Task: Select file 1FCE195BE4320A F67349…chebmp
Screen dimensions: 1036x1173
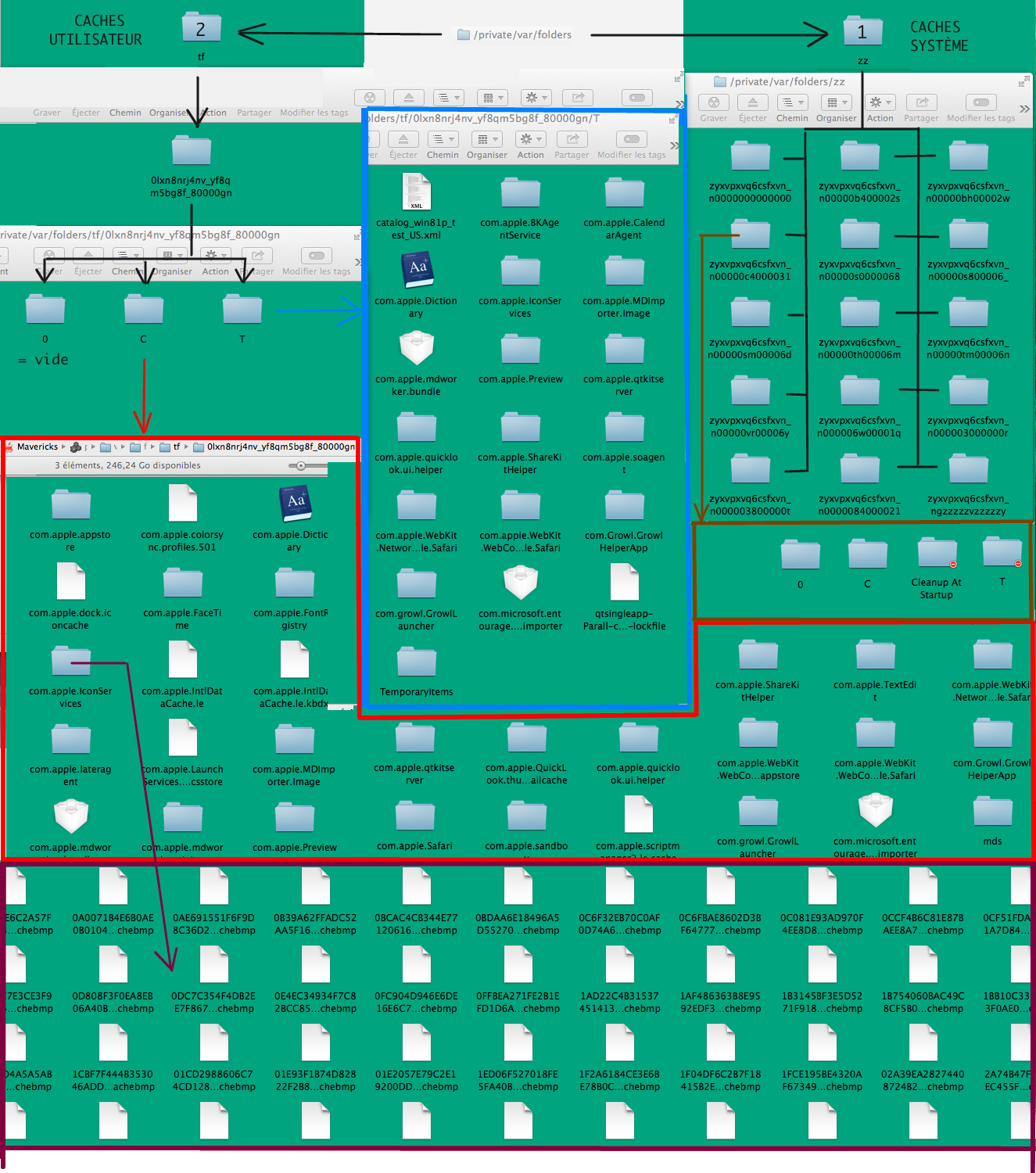Action: pyautogui.click(x=822, y=1044)
